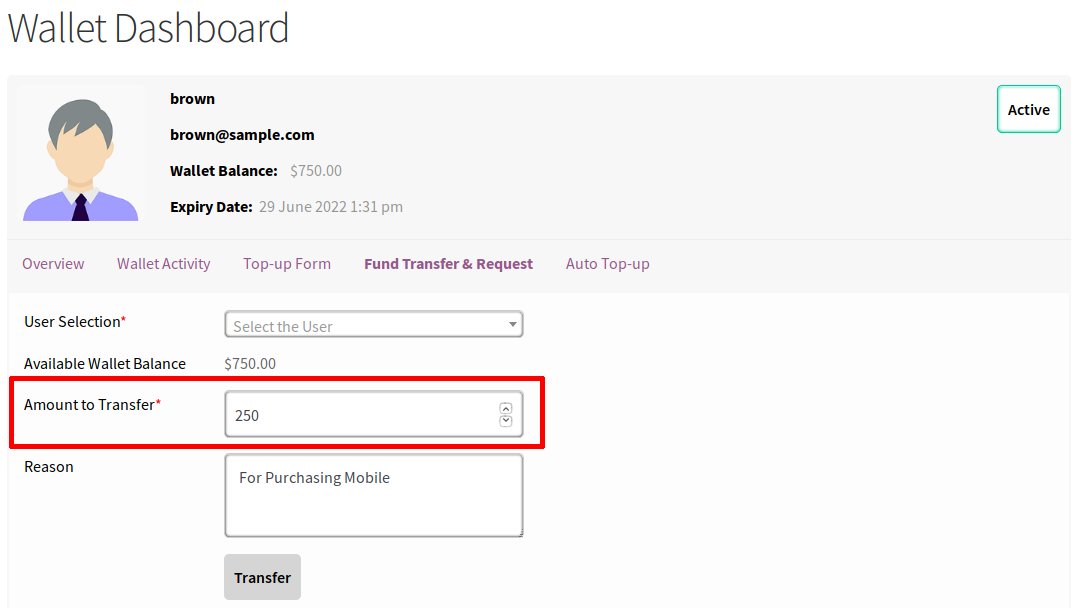This screenshot has height=608, width=1080.
Task: Switch to the Overview tab
Action: (53, 264)
